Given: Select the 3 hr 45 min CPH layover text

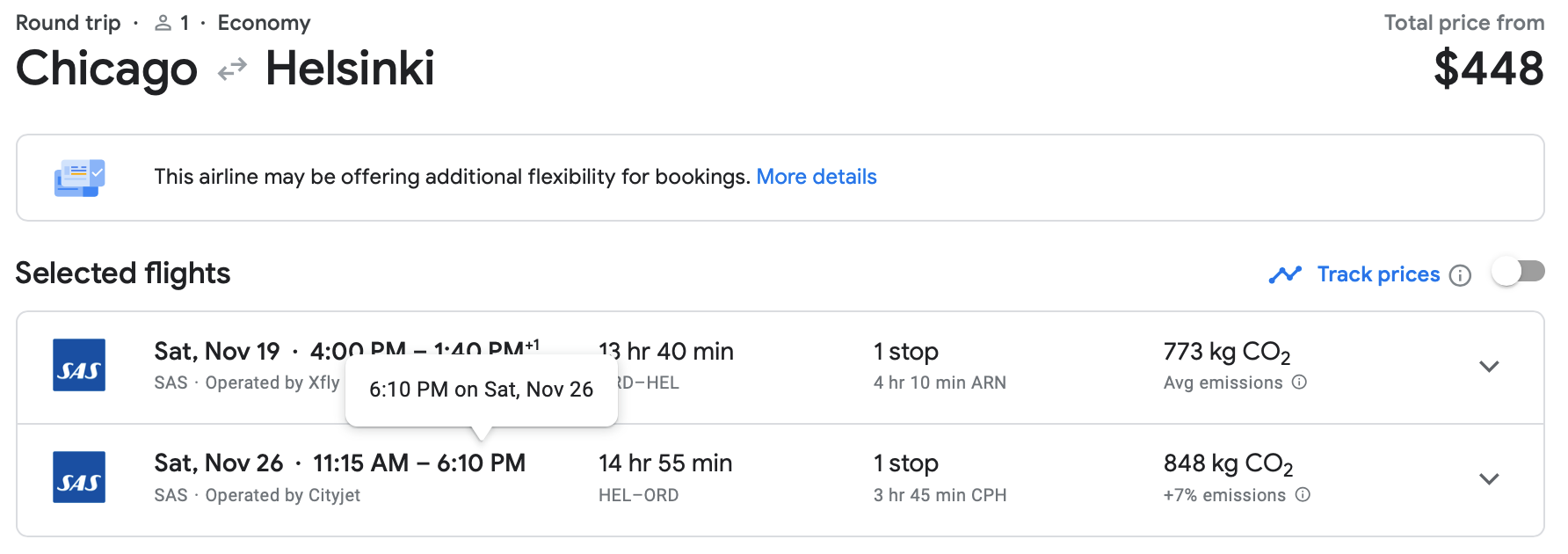Looking at the screenshot, I should pos(939,495).
